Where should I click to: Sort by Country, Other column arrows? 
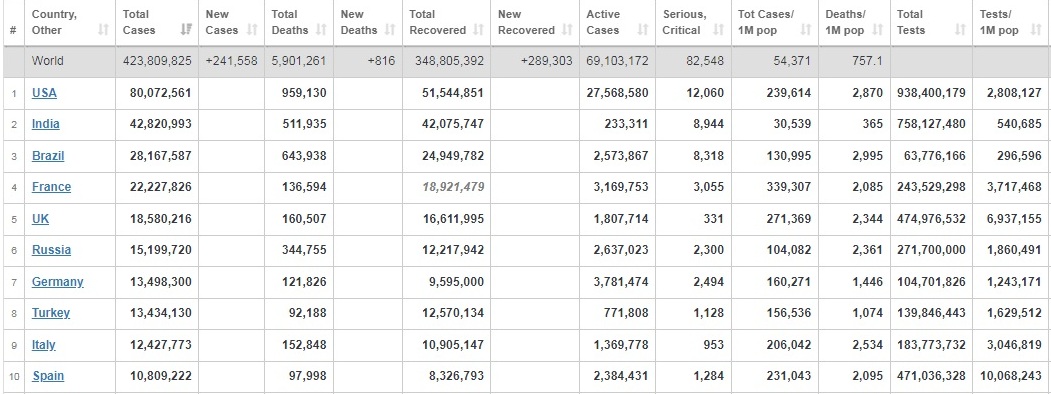(103, 29)
